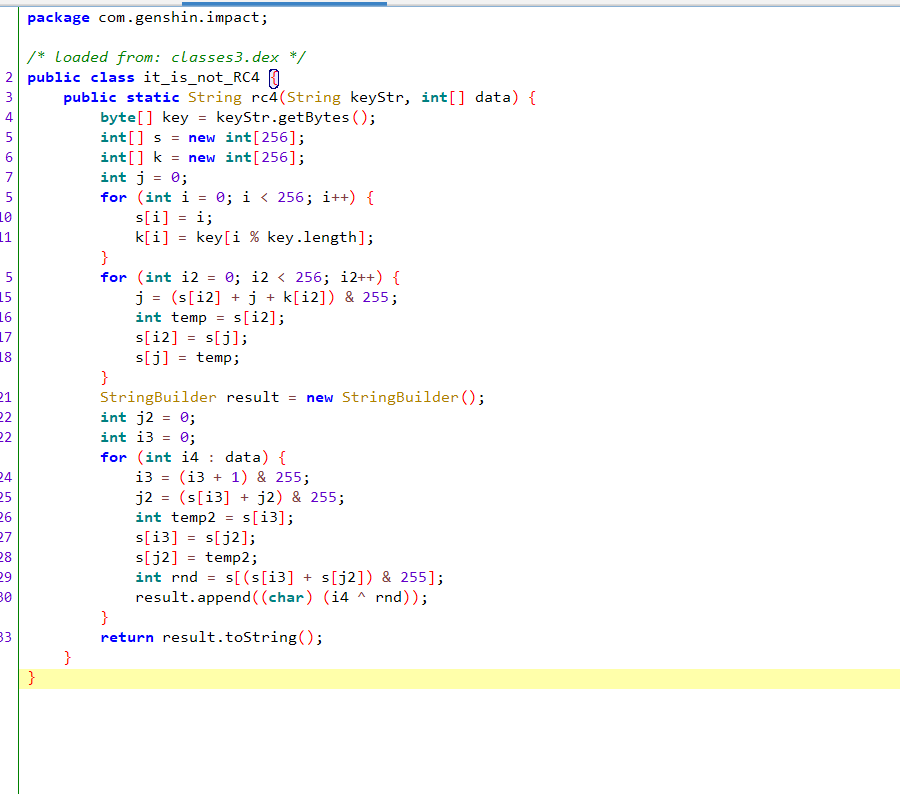Click the data parameter in the rc4 signature
Screen dimensions: 900x794
coord(492,98)
